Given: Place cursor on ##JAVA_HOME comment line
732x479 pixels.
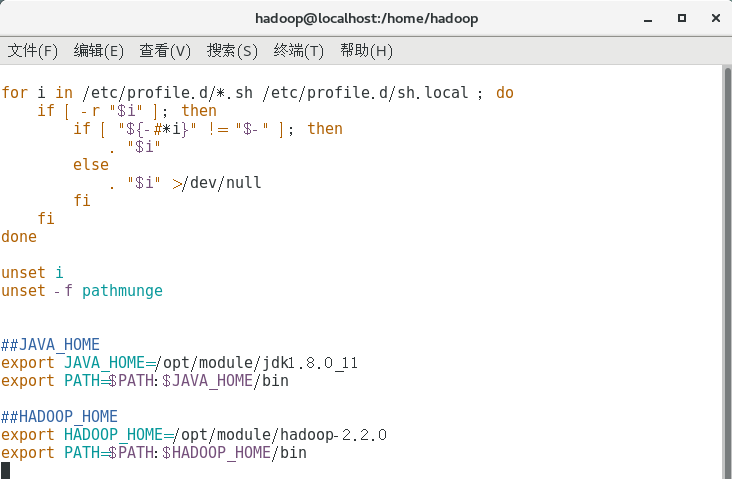Looking at the screenshot, I should (x=50, y=345).
